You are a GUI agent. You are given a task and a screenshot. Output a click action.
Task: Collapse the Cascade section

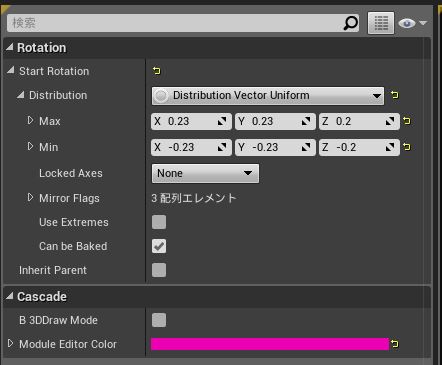(10, 296)
